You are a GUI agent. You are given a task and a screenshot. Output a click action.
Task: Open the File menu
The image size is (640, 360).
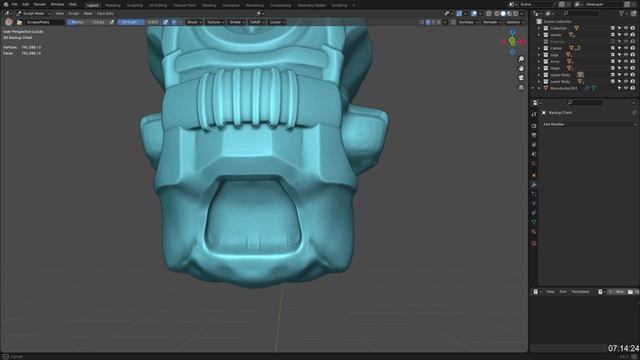click(15, 4)
